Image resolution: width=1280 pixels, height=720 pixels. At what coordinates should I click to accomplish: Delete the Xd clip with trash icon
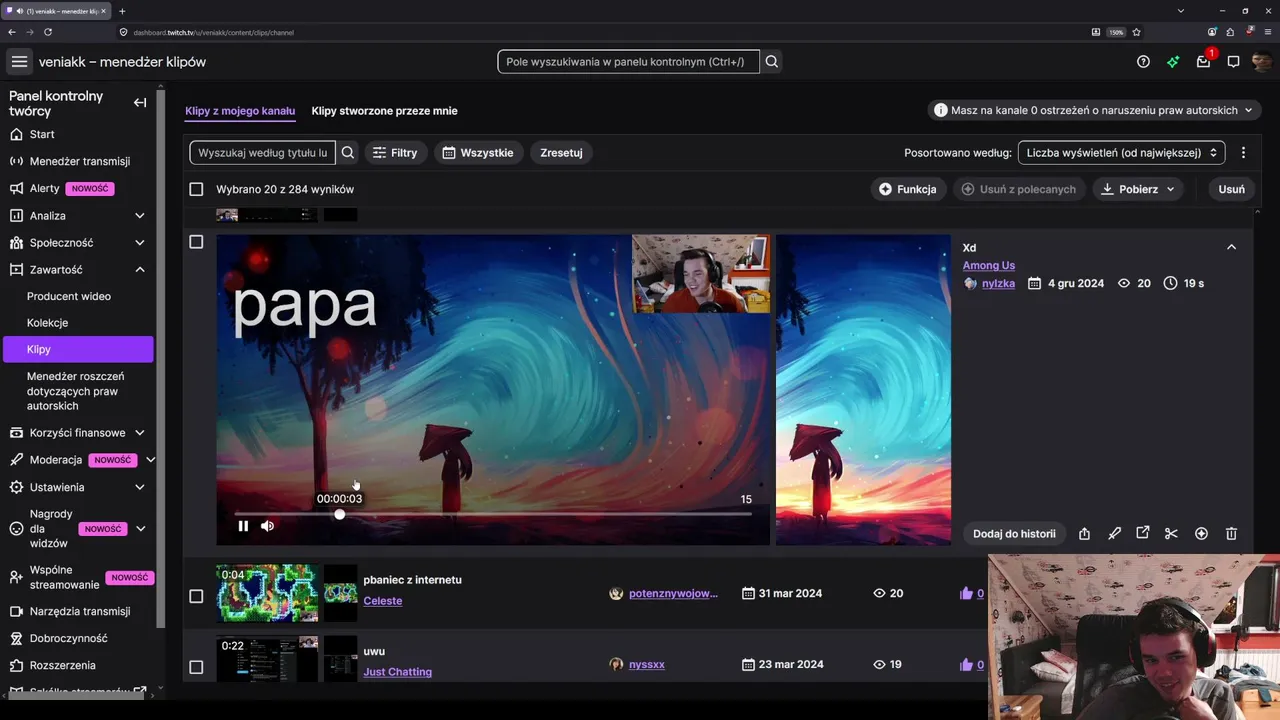[x=1231, y=534]
